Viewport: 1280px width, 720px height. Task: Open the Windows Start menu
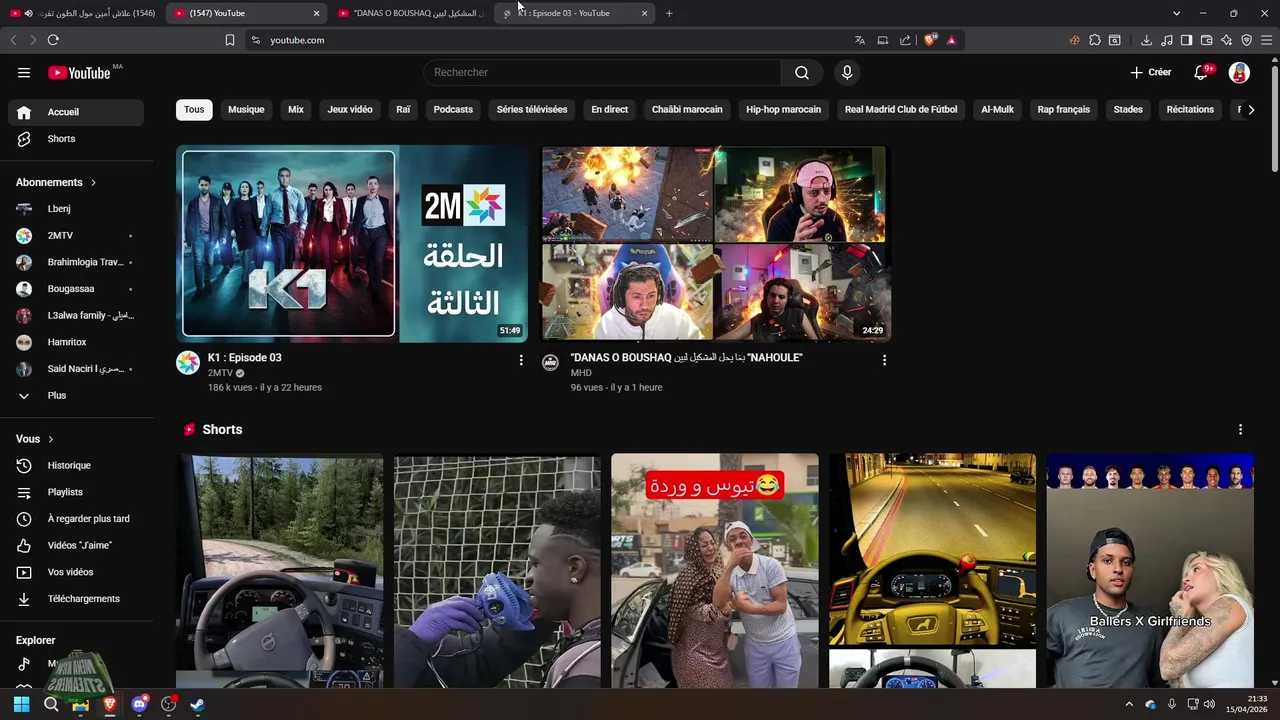[21, 704]
